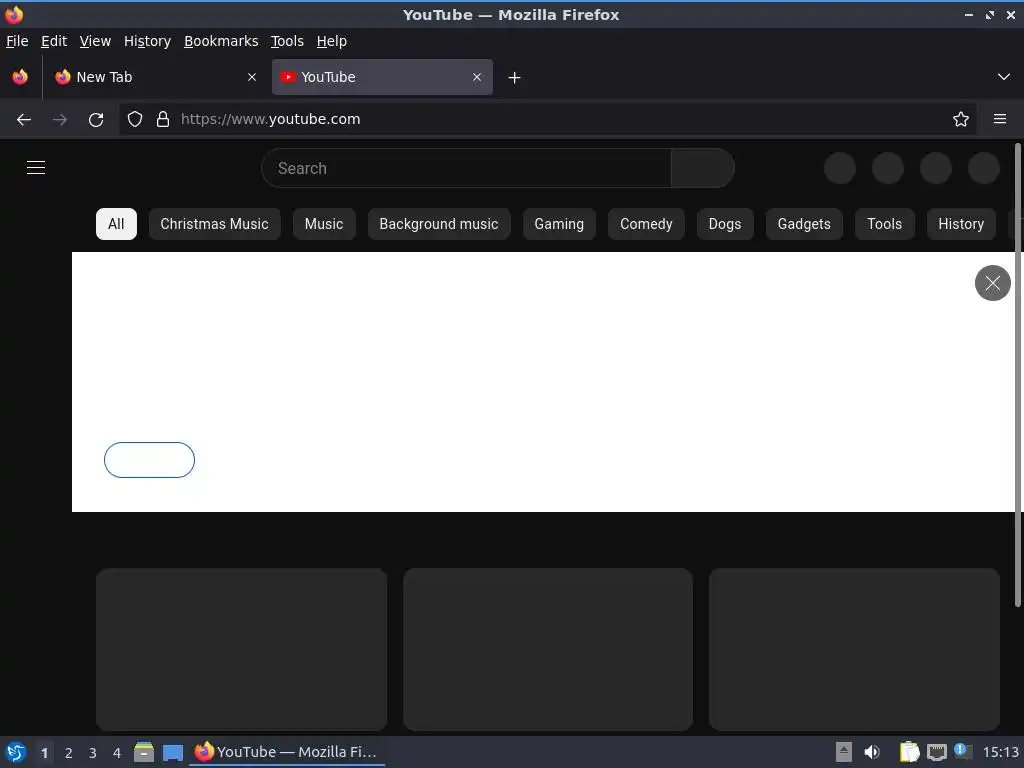Click the page vertical scrollbar
The image size is (1024, 768).
point(1017,376)
